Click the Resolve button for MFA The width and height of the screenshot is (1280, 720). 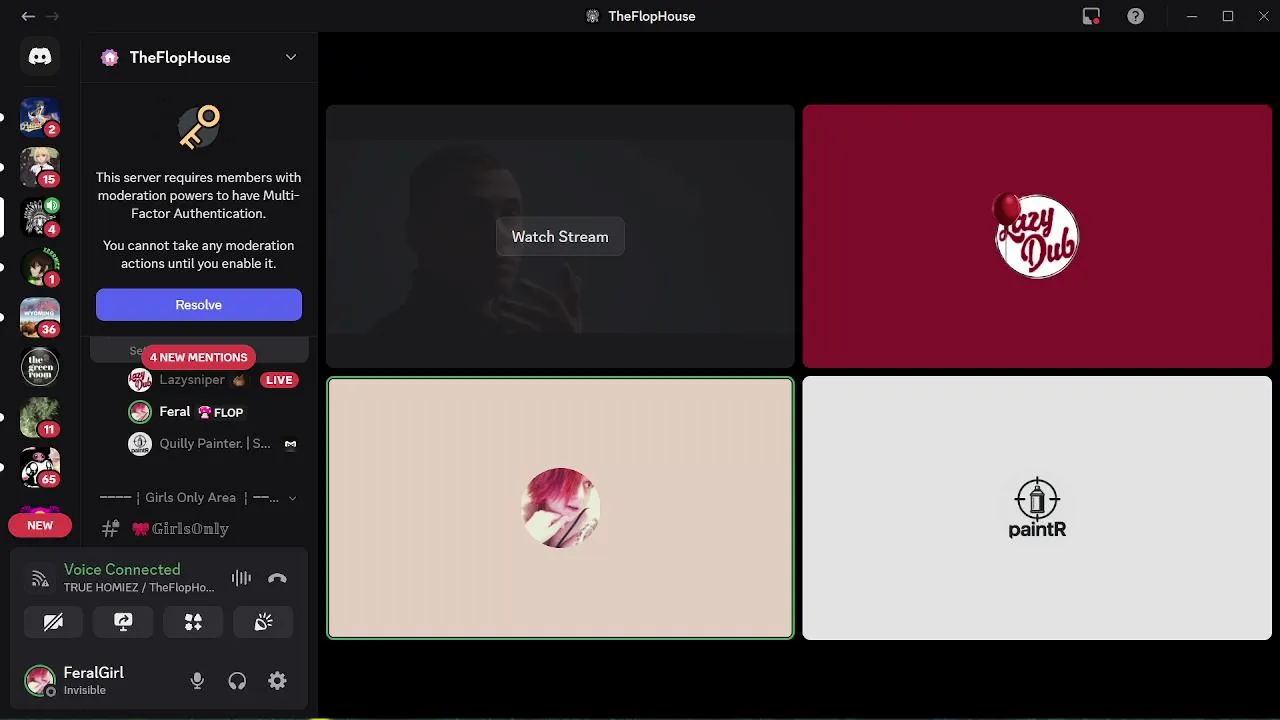(199, 305)
